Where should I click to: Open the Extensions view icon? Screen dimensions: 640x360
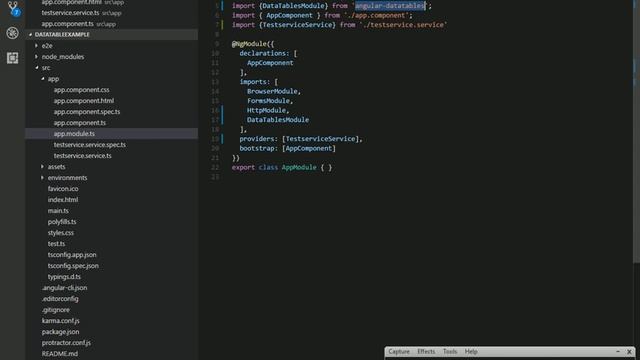coord(12,58)
